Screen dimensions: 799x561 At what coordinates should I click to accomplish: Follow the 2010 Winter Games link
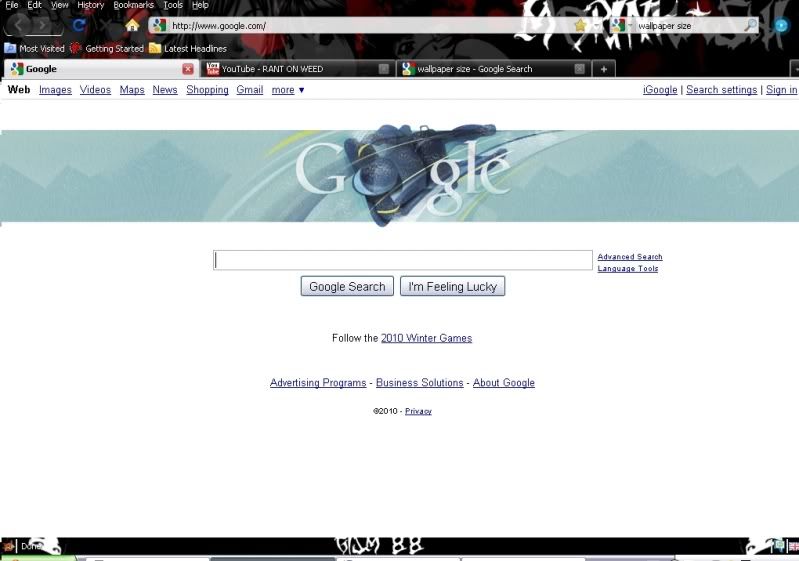point(427,338)
